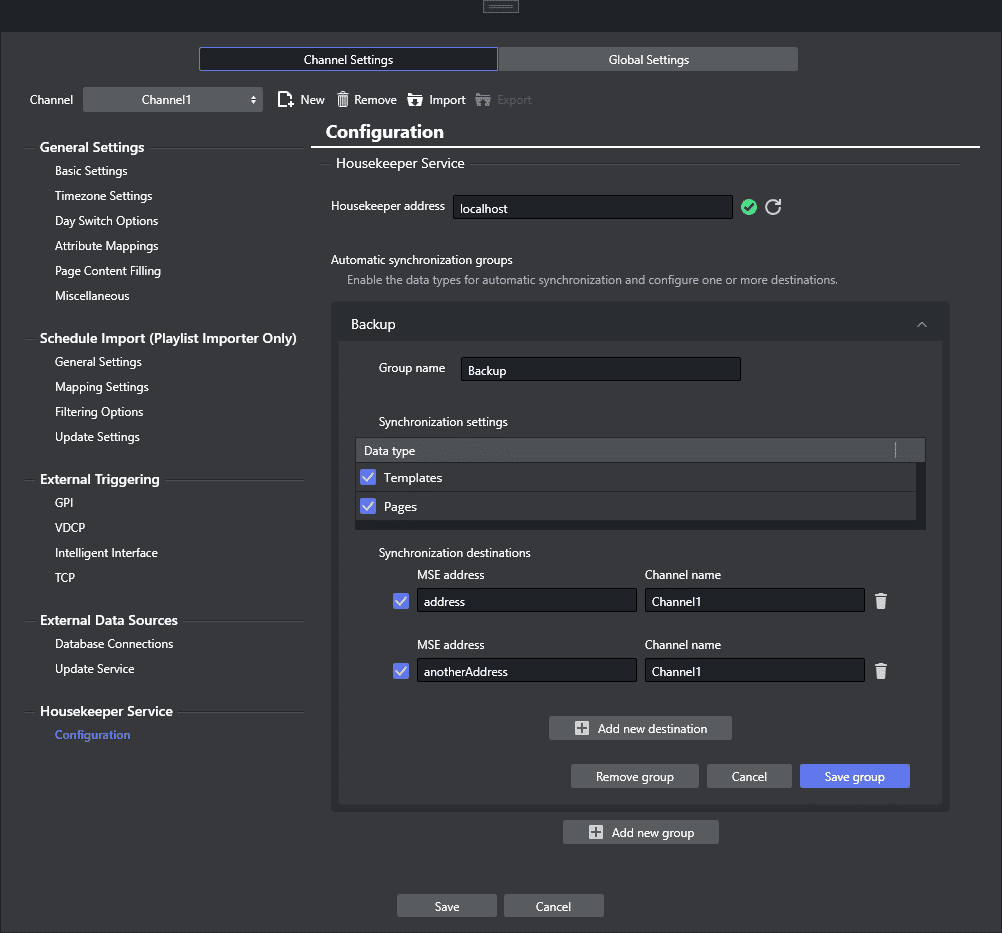Open Timezone Settings in the sidebar
The width and height of the screenshot is (1002, 933).
point(104,196)
